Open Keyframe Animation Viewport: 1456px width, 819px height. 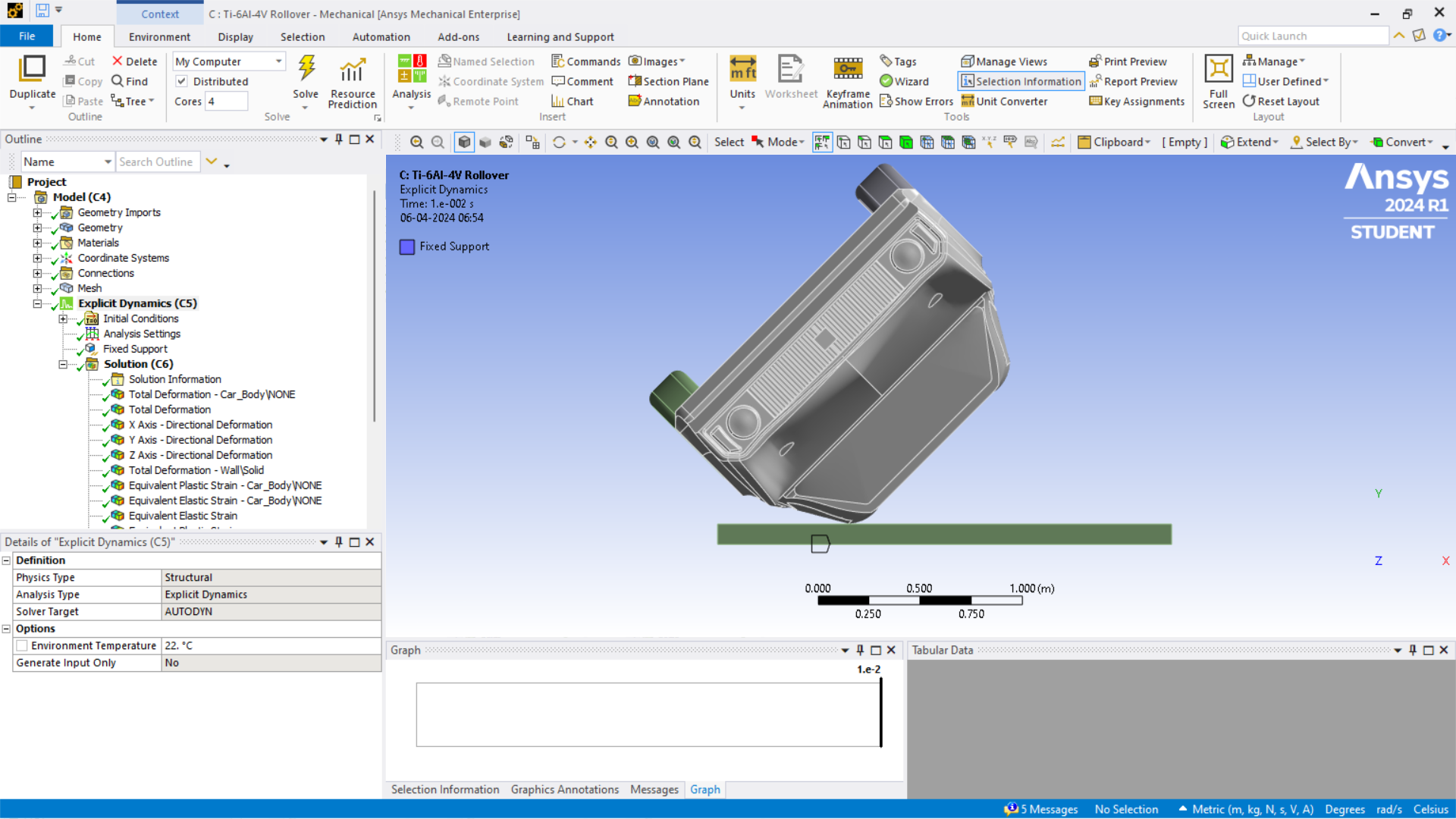(848, 82)
